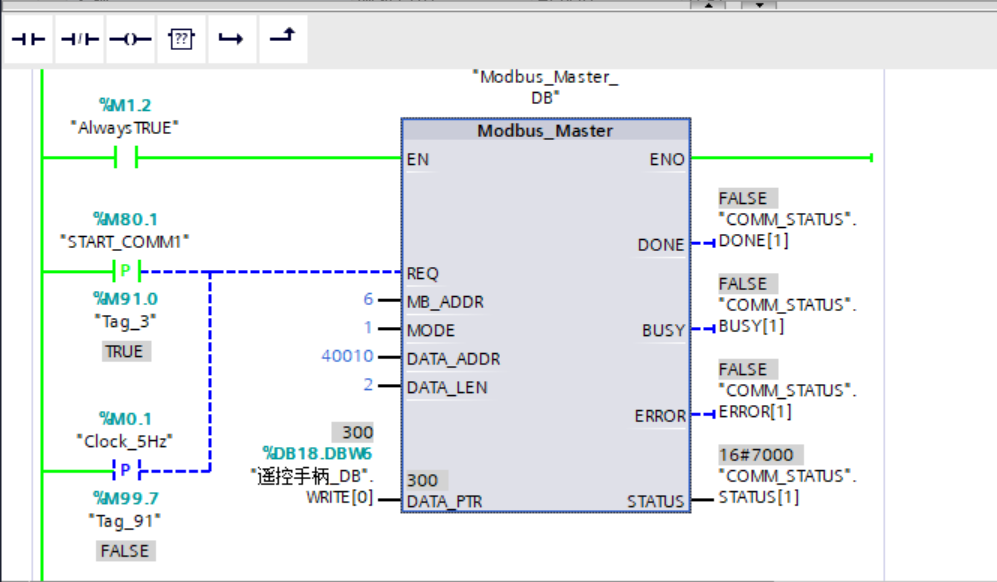Click the DONE output pin
The image size is (997, 582).
(x=661, y=245)
